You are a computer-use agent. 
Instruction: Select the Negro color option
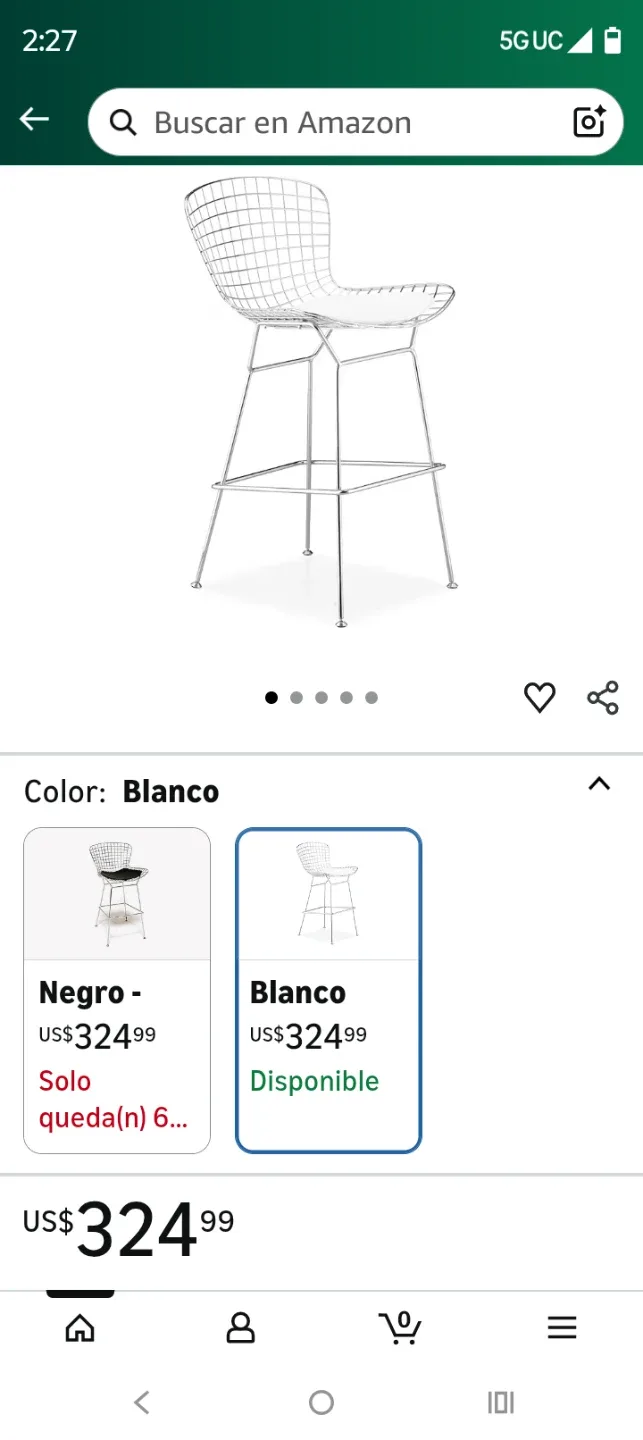[x=117, y=990]
